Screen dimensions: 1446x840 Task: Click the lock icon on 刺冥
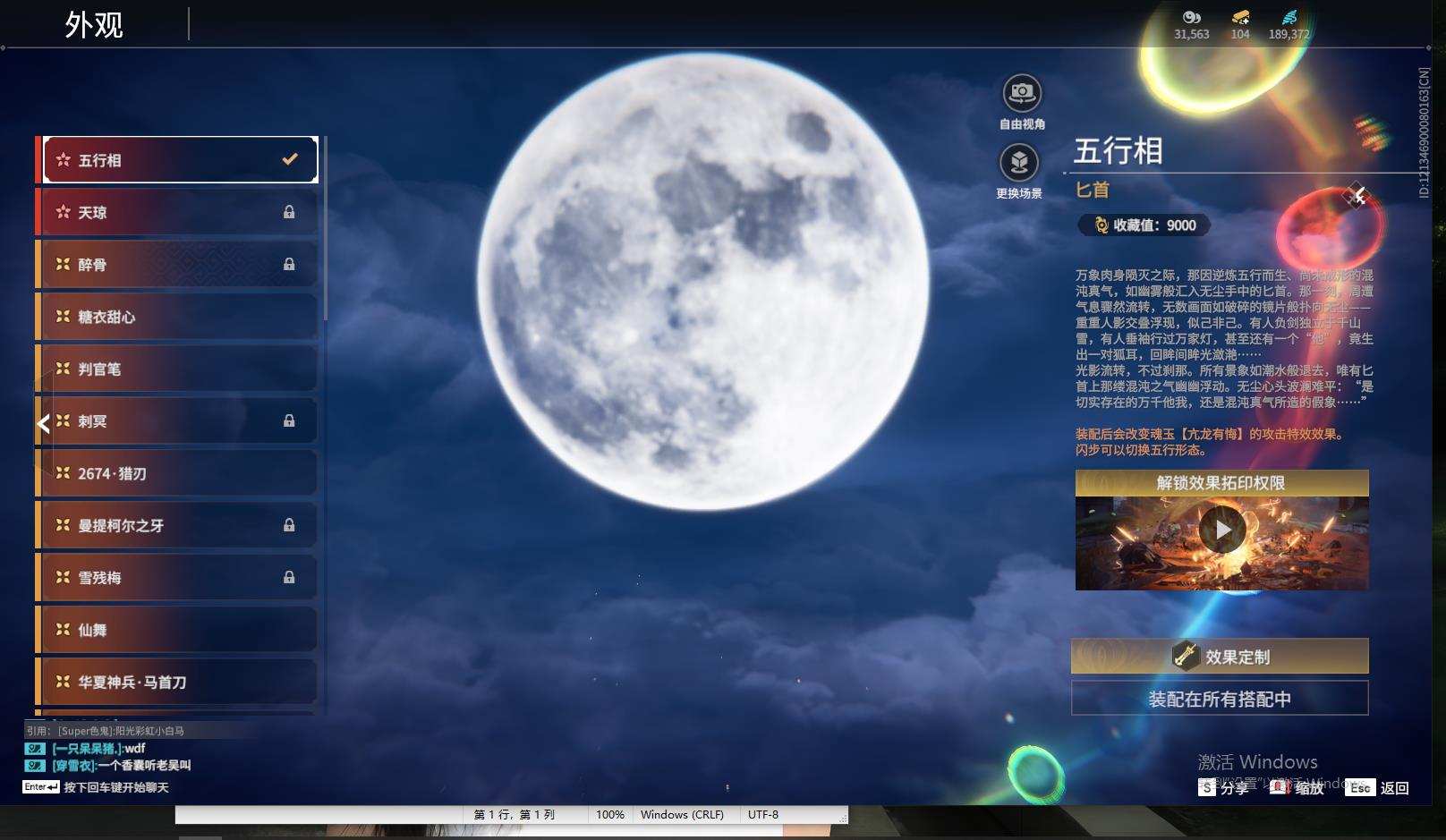click(289, 420)
